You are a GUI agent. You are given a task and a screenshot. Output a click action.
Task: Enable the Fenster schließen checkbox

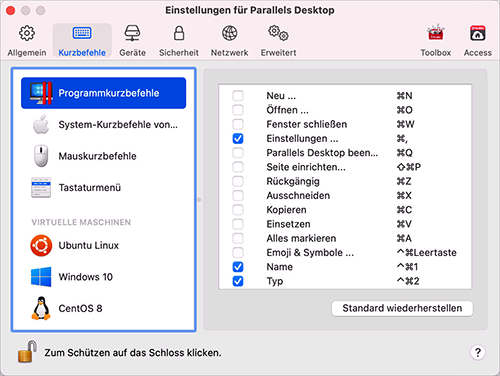(x=238, y=124)
